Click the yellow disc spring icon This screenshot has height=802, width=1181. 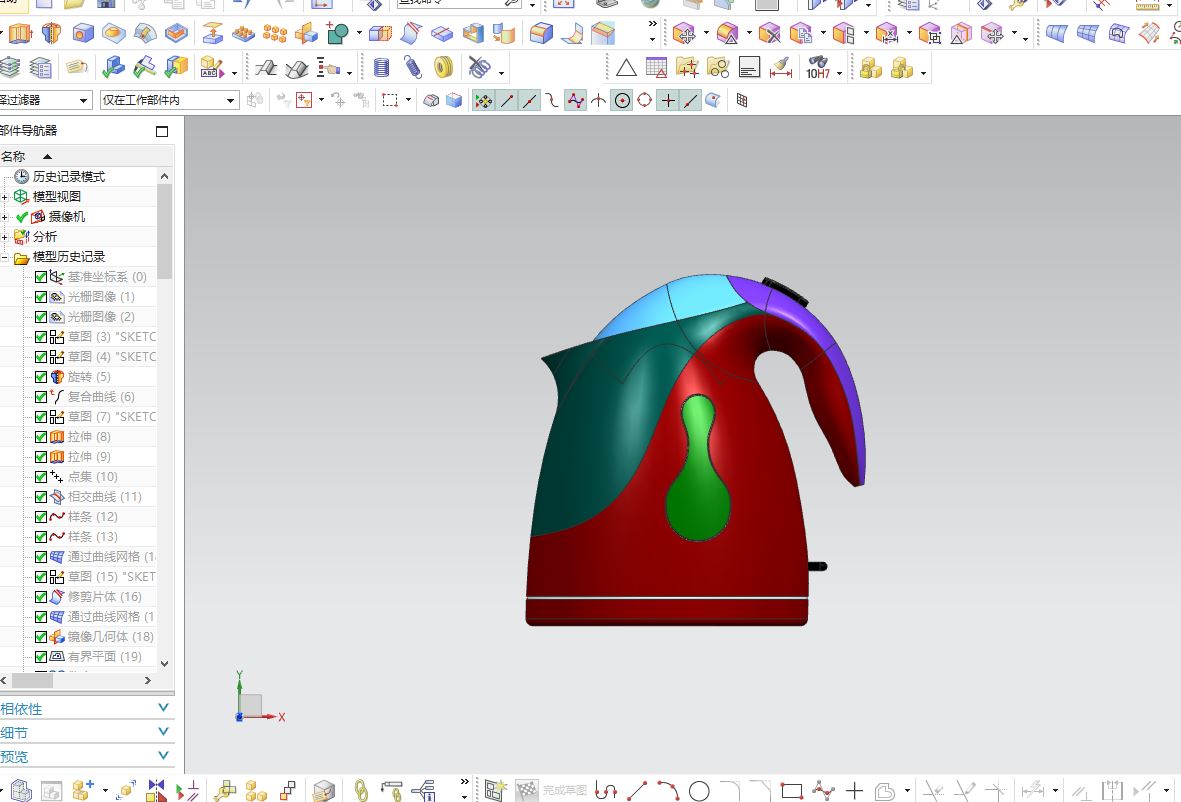[444, 69]
